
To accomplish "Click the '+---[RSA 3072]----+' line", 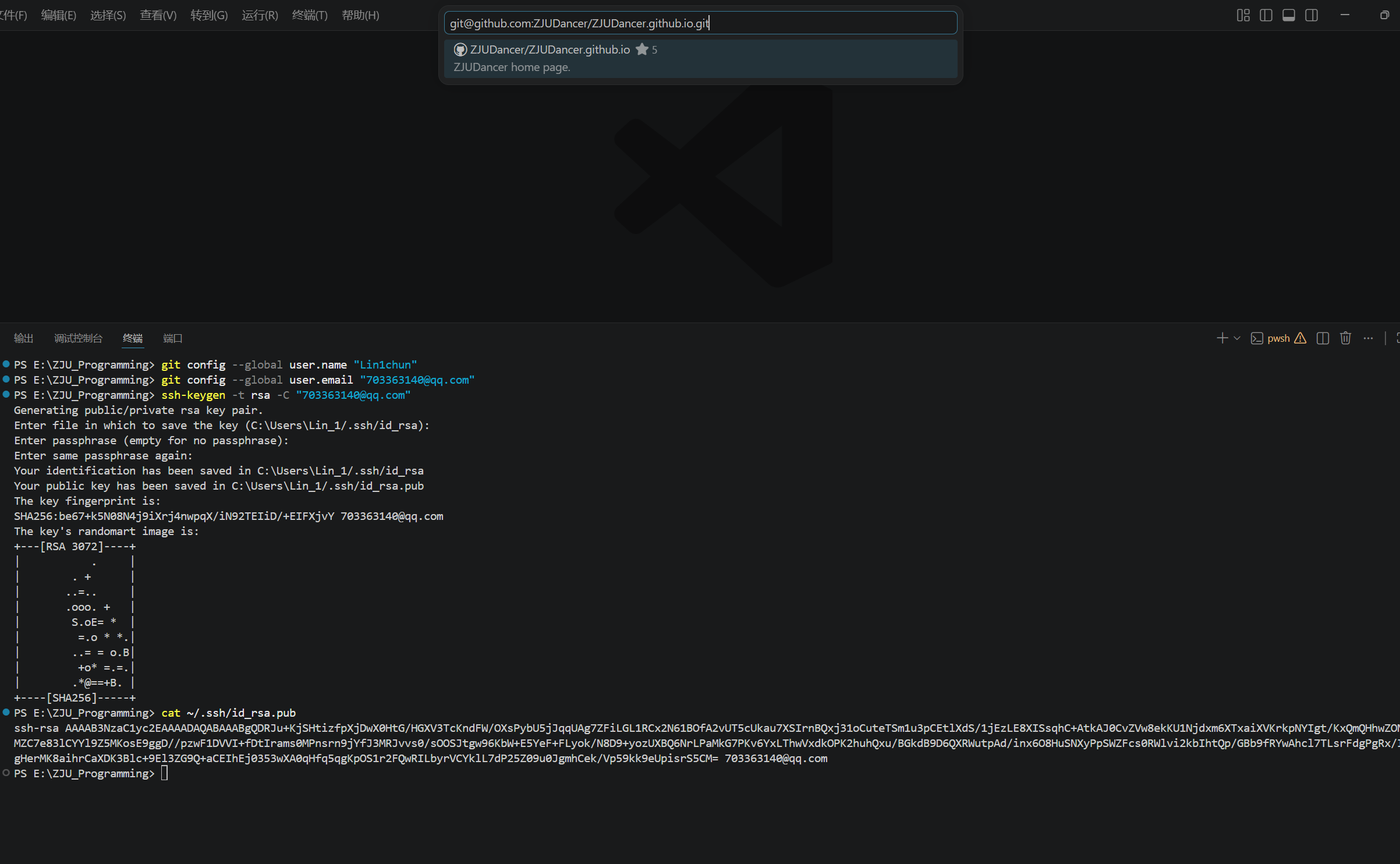I will click(75, 546).
